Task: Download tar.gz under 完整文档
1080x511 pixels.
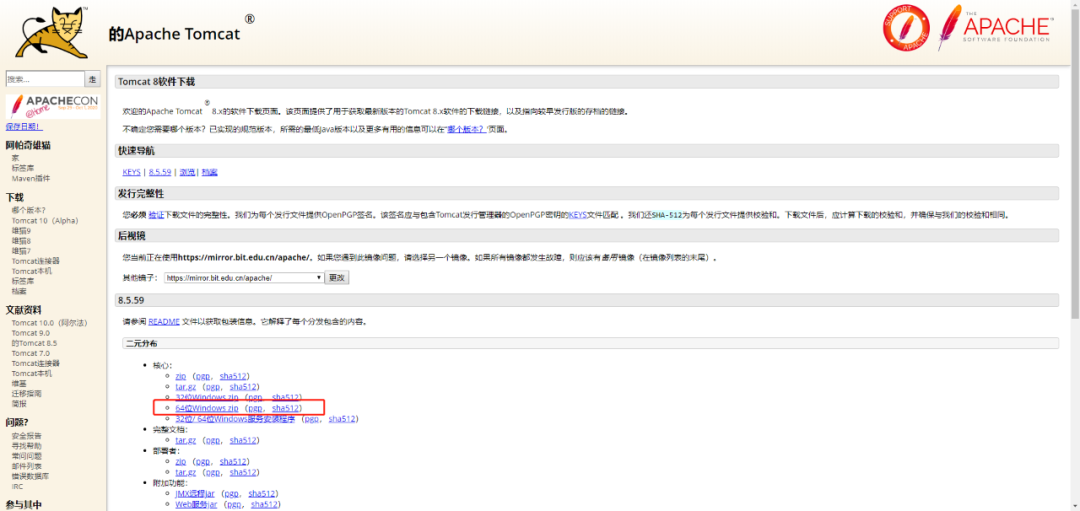Action: pos(186,440)
